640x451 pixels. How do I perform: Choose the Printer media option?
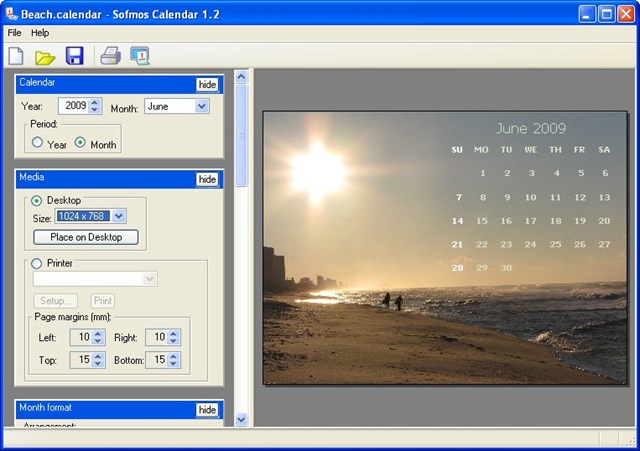coord(38,263)
